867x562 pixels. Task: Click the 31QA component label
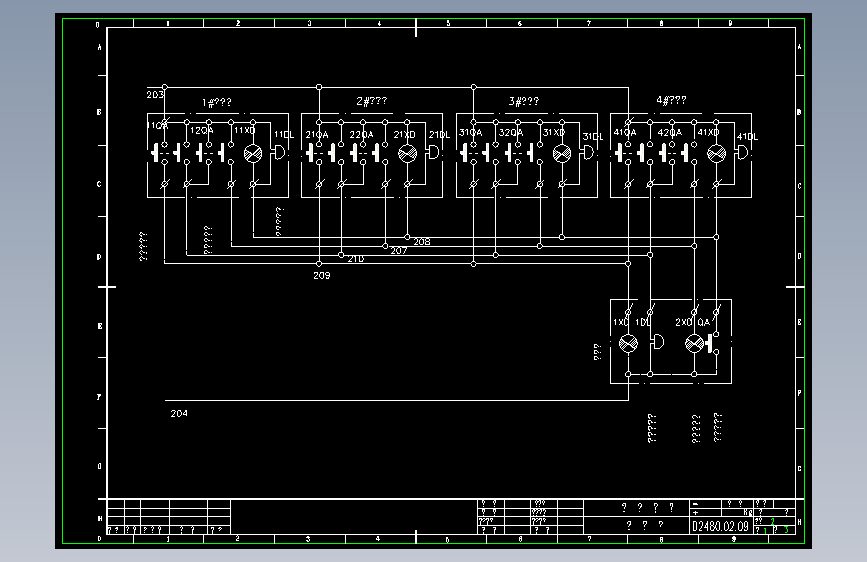click(471, 133)
